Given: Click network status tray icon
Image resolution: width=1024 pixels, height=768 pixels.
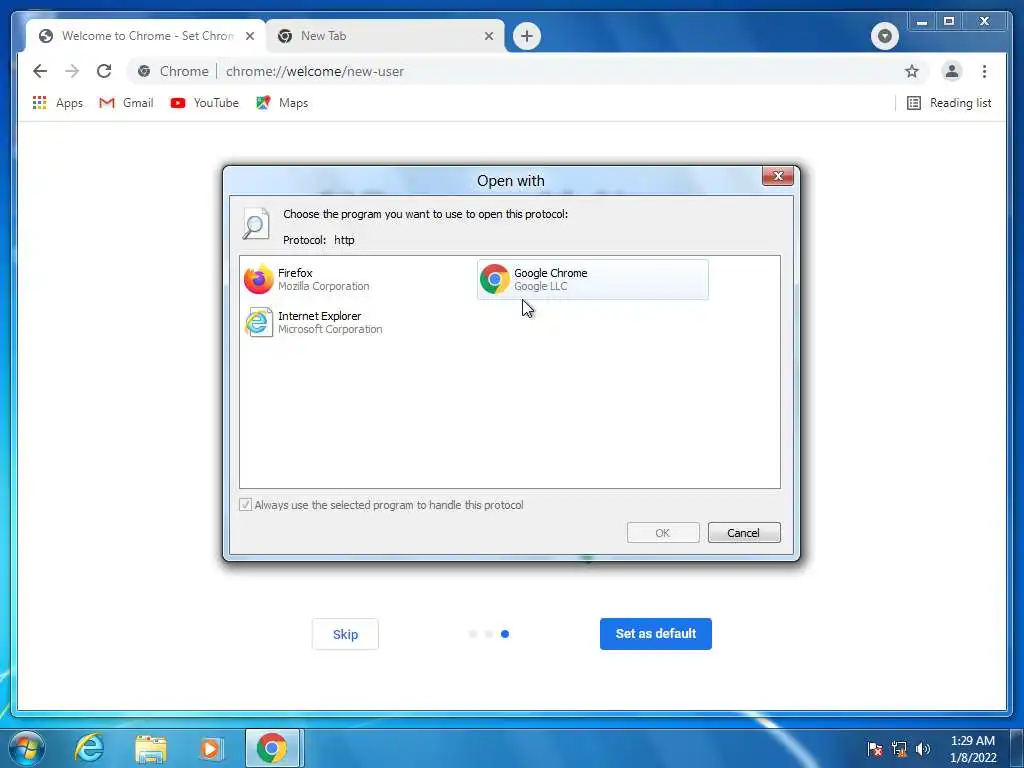Looking at the screenshot, I should click(x=899, y=748).
